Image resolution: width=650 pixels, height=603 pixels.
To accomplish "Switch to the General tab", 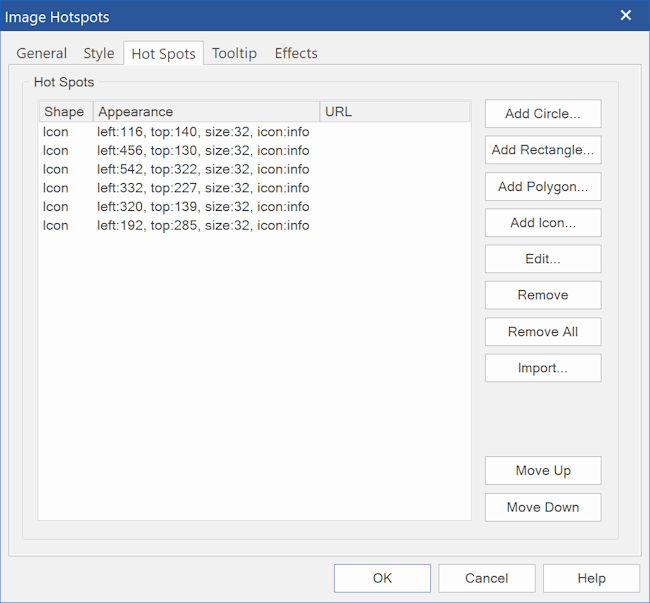I will 42,53.
